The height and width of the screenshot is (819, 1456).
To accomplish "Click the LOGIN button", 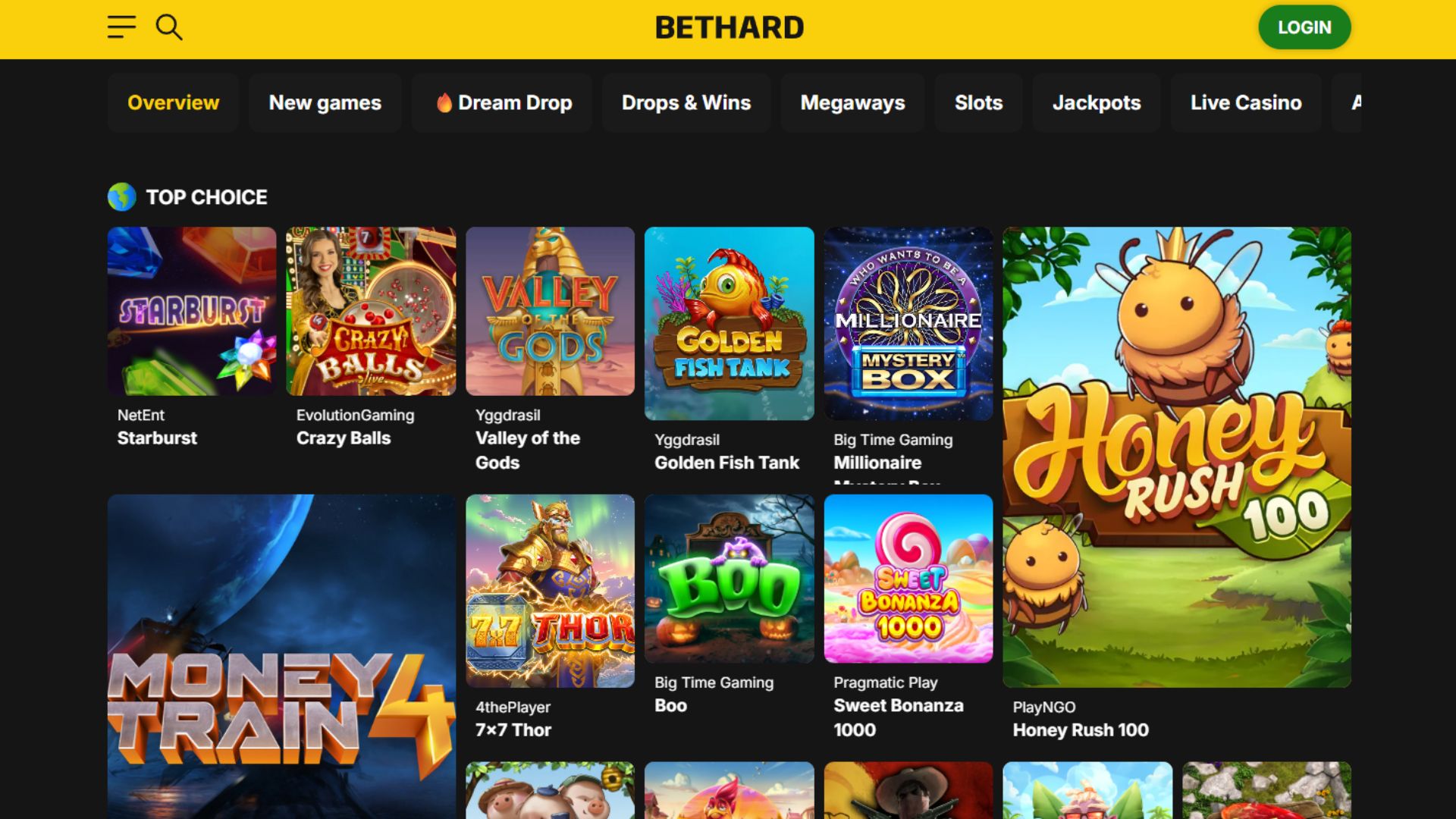I will 1304,27.
